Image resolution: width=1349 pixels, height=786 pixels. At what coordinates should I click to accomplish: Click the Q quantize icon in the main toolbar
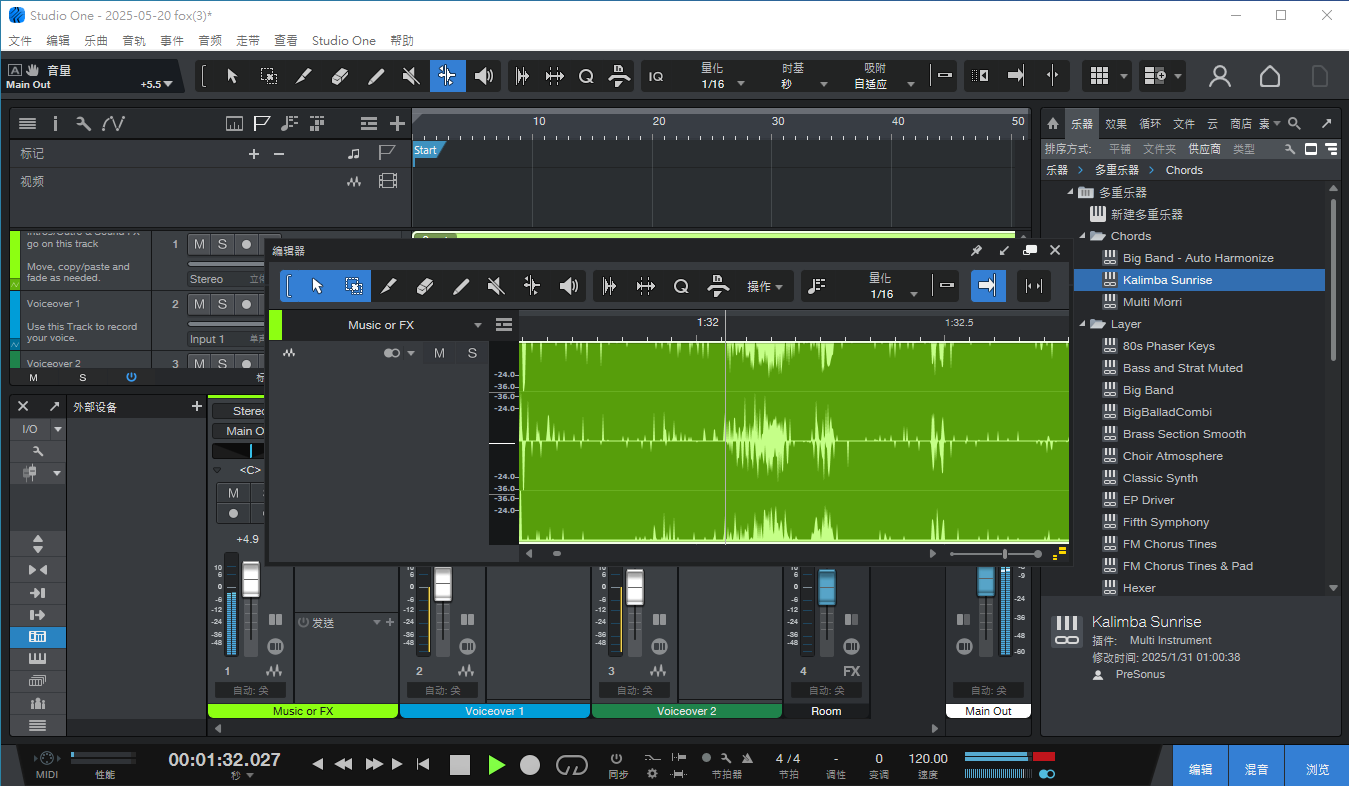[x=586, y=76]
